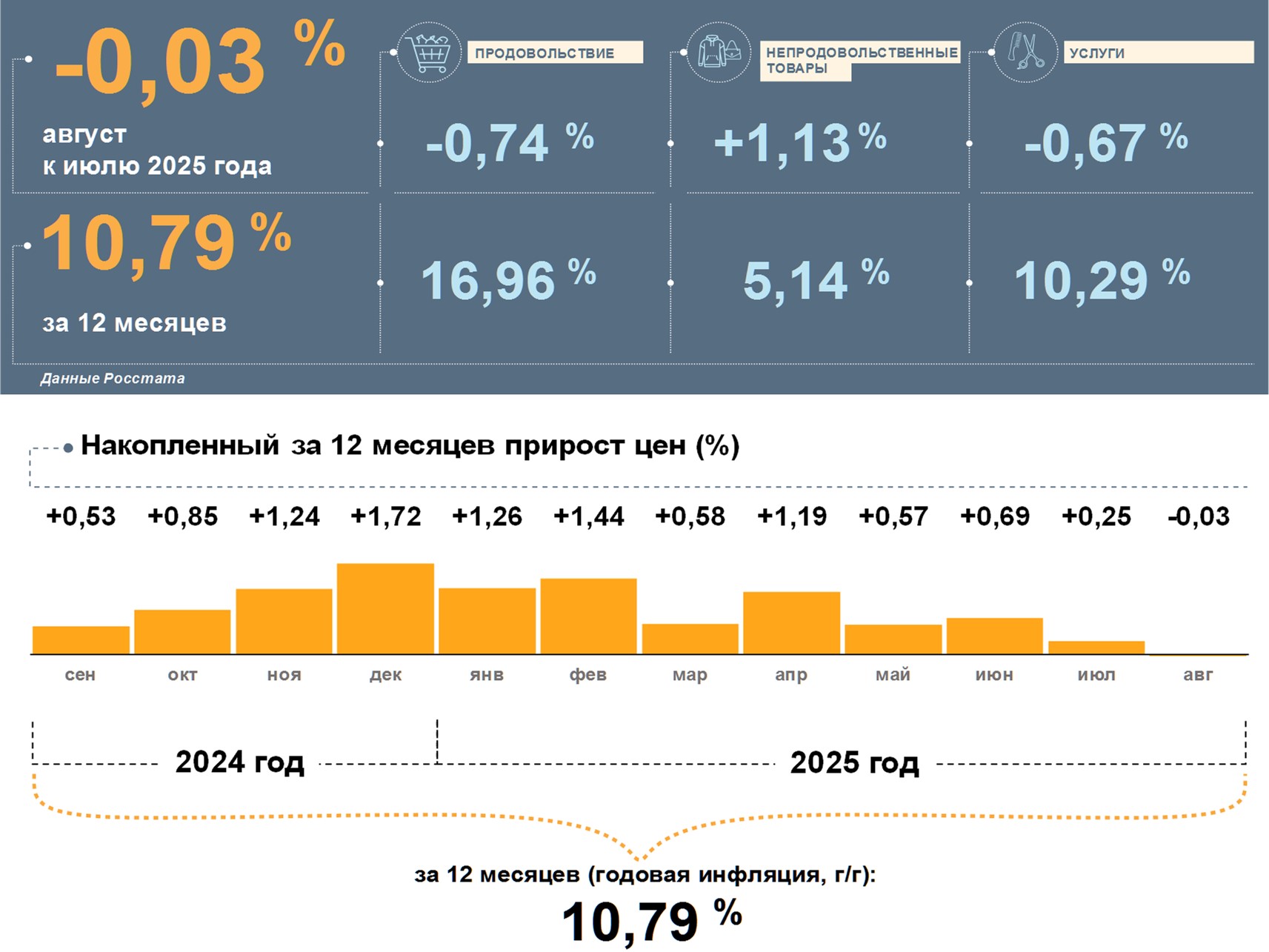Click the +1,72 value above the chart
Screen dimensions: 1269x952
(x=385, y=516)
